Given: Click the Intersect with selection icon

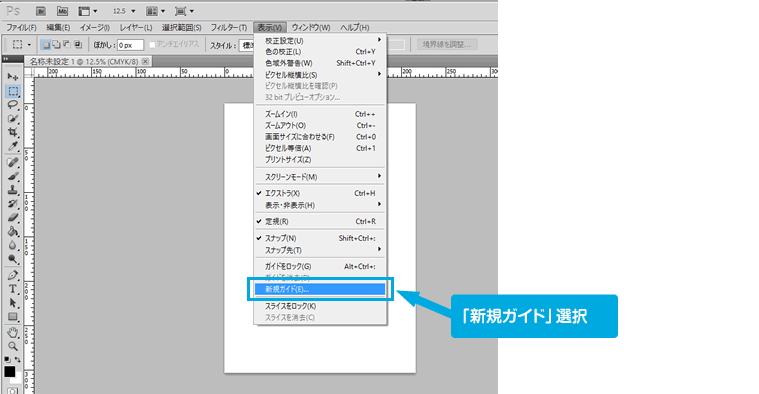Looking at the screenshot, I should coord(77,45).
